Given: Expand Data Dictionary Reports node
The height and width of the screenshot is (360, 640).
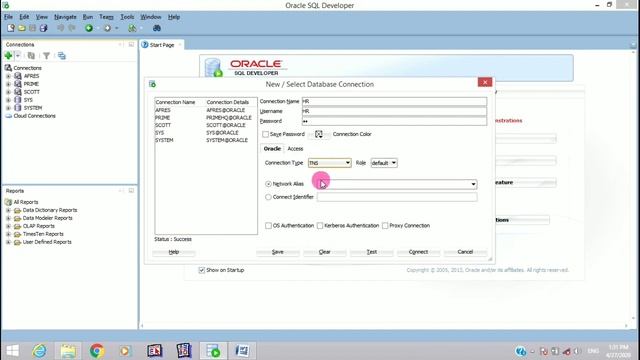Looking at the screenshot, I should click(x=8, y=210).
